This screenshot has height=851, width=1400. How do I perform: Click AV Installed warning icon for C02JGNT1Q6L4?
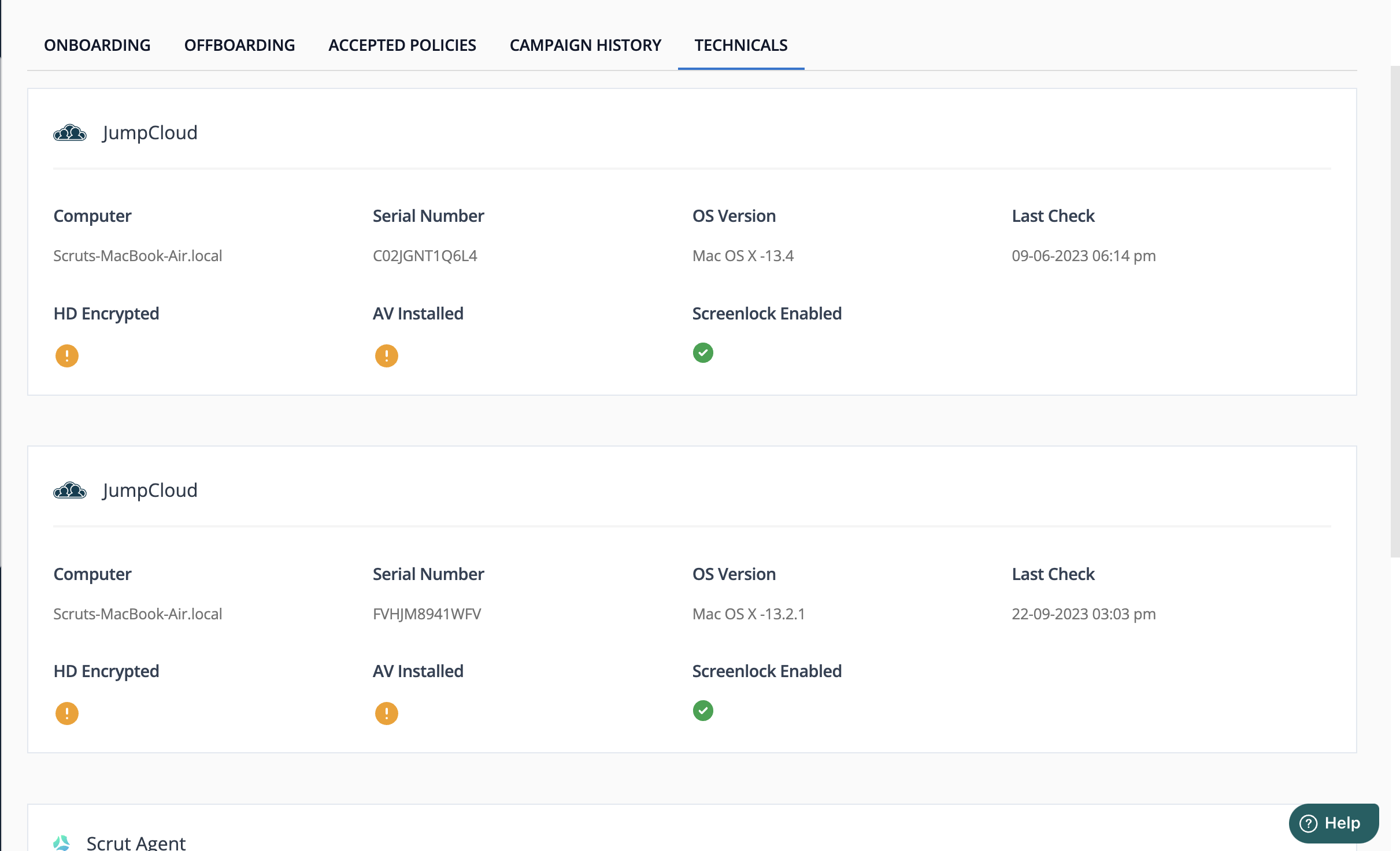click(387, 355)
